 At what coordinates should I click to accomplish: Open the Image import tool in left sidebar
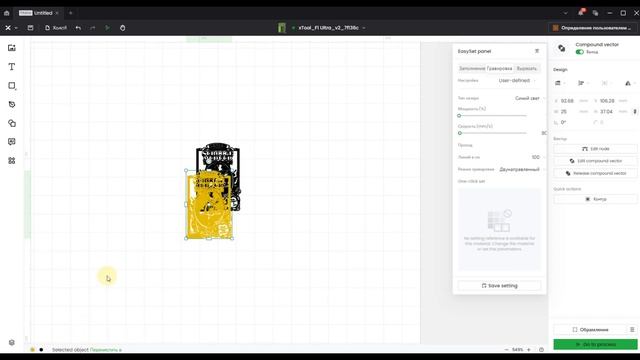pos(12,48)
